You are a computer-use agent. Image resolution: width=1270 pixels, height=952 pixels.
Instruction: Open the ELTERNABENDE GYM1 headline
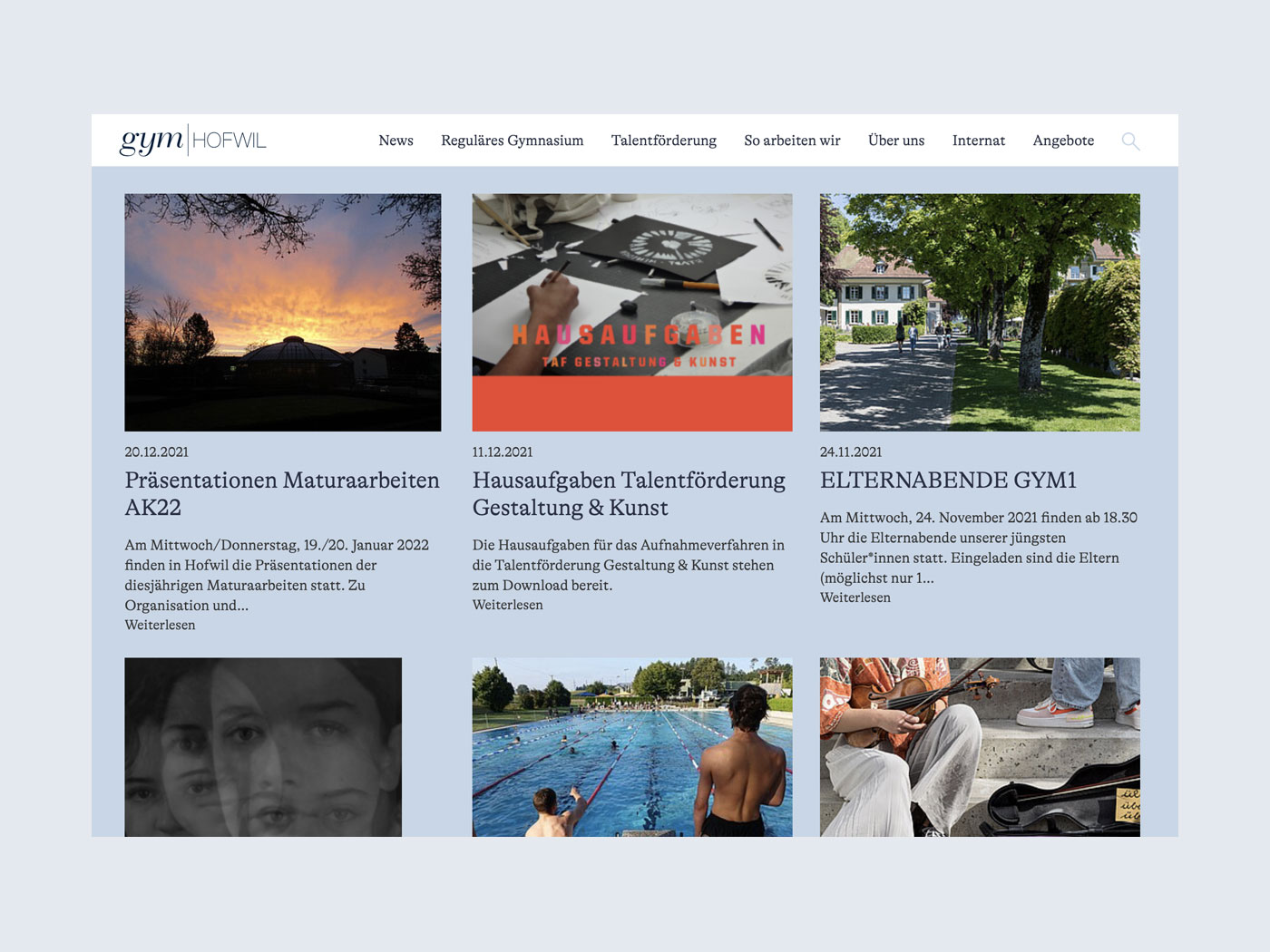[948, 480]
